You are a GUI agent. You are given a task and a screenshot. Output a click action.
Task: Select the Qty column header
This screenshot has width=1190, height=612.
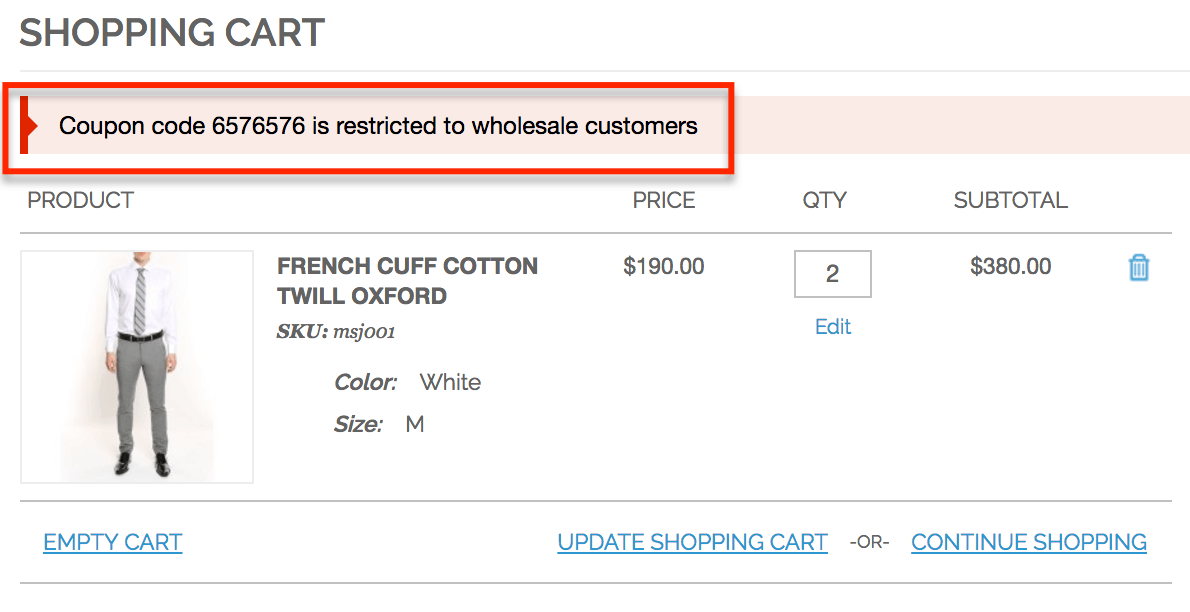[824, 200]
